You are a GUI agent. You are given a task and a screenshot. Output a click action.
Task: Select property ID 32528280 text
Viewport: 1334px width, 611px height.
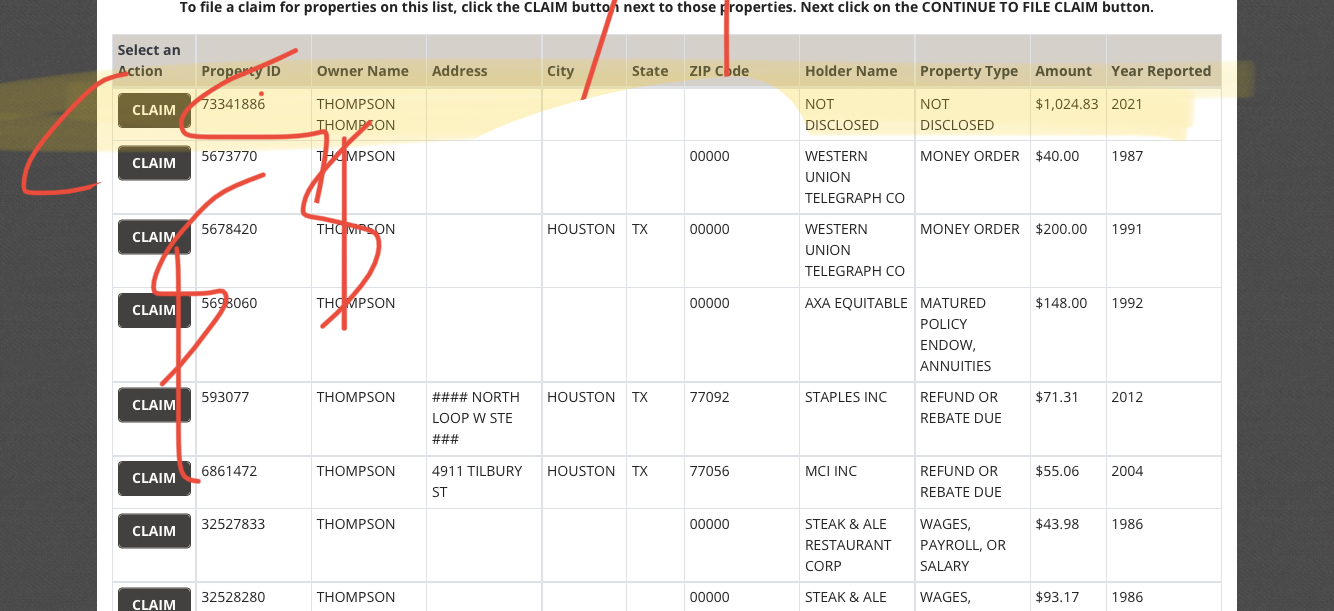point(233,597)
